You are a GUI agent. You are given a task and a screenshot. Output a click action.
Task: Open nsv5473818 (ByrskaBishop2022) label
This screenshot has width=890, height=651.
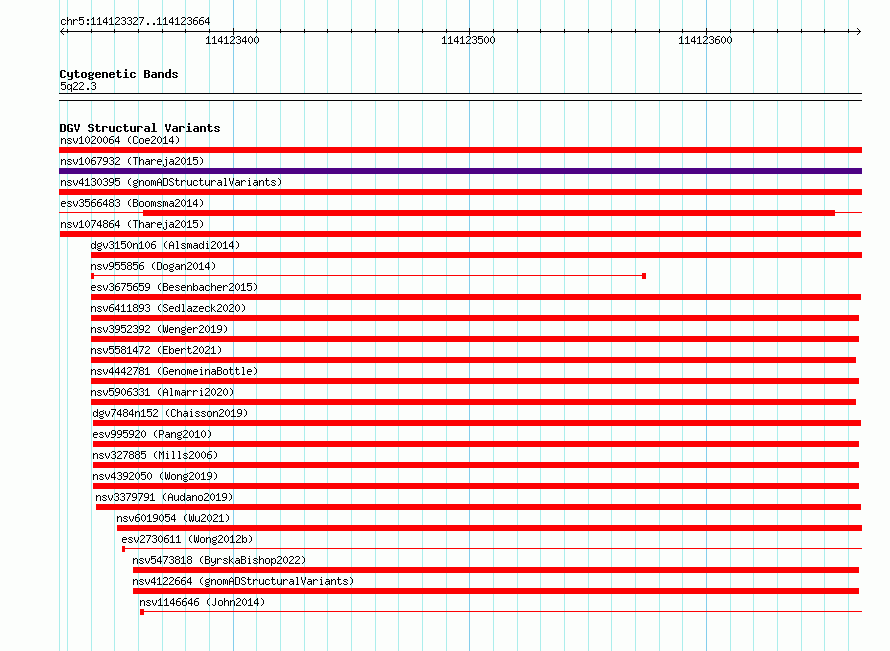[219, 560]
